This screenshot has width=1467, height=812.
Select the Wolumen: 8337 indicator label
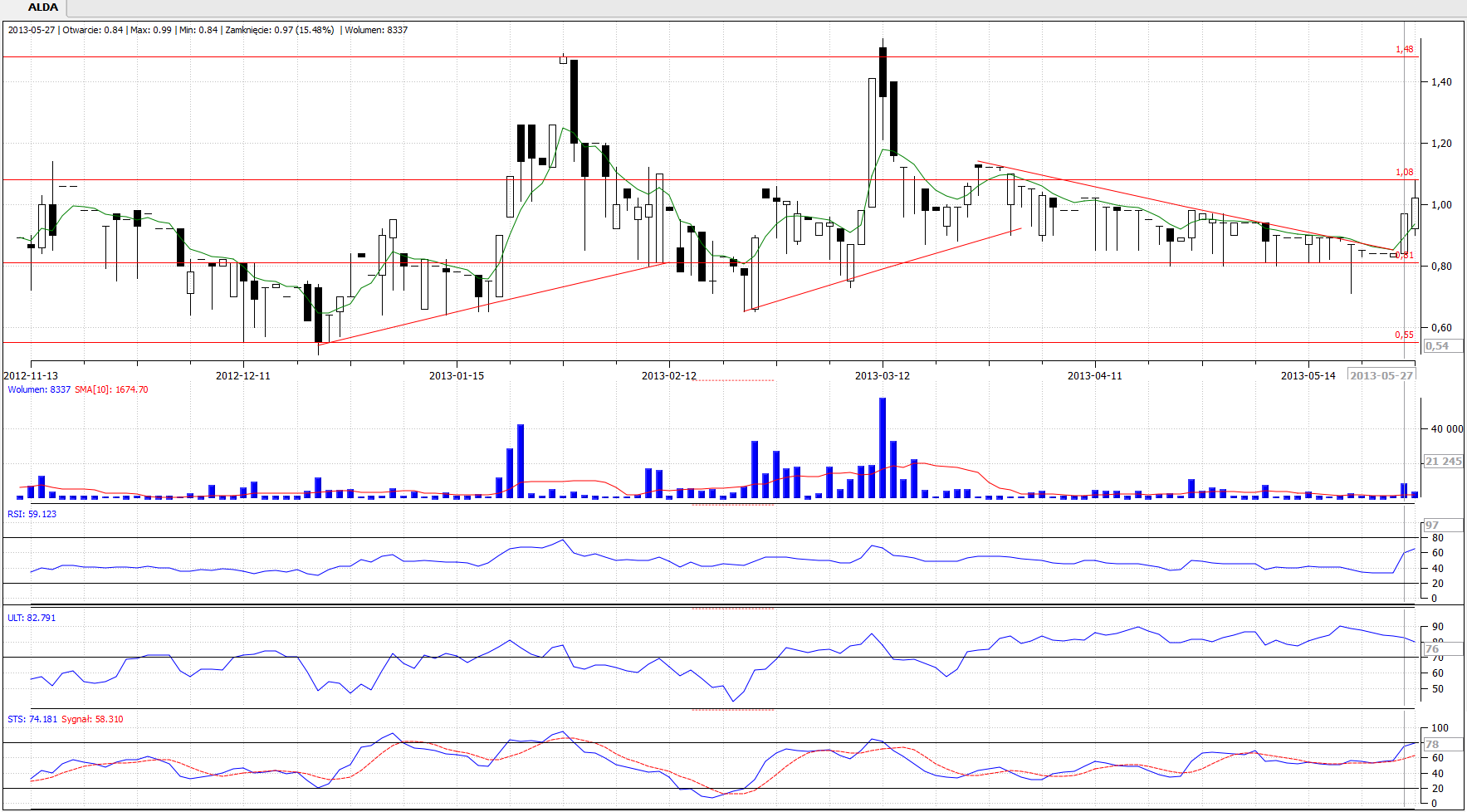tap(39, 389)
